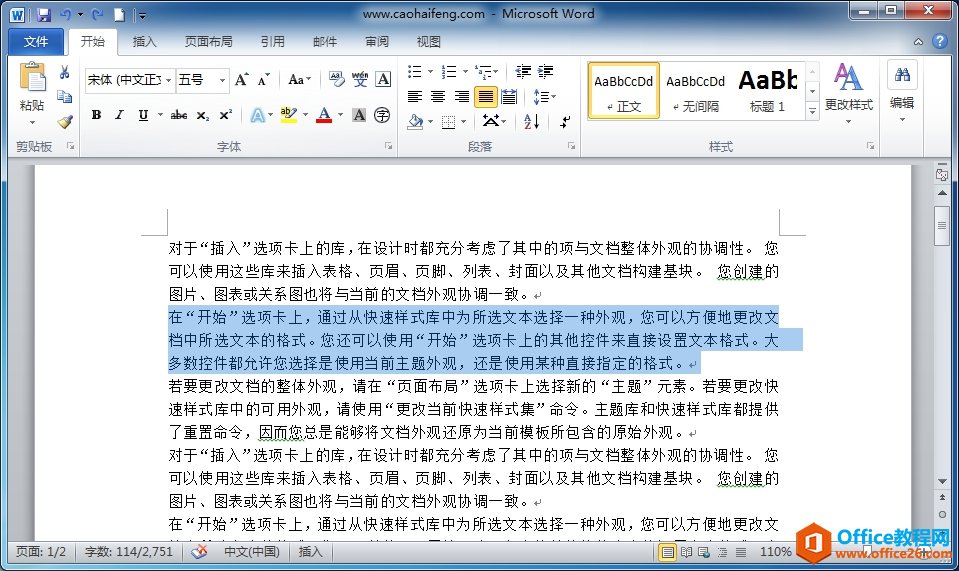Apply subscript formatting
The height and width of the screenshot is (571, 959).
[x=203, y=115]
